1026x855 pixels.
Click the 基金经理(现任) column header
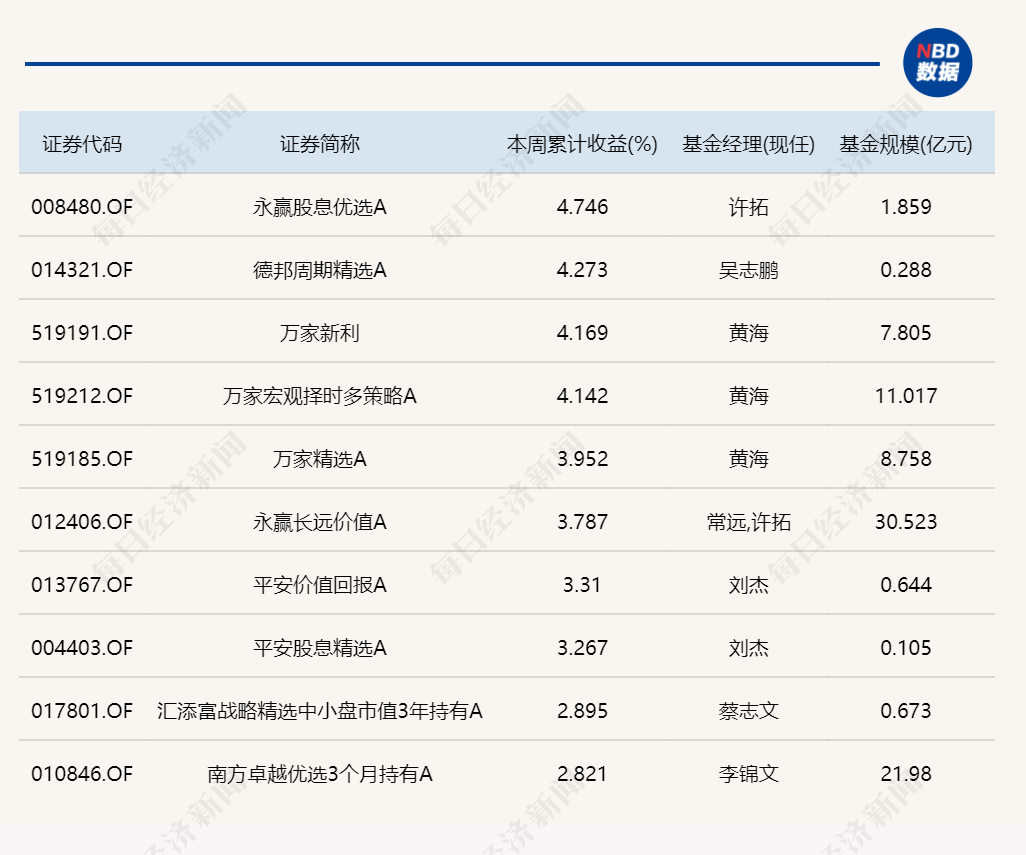(x=748, y=144)
